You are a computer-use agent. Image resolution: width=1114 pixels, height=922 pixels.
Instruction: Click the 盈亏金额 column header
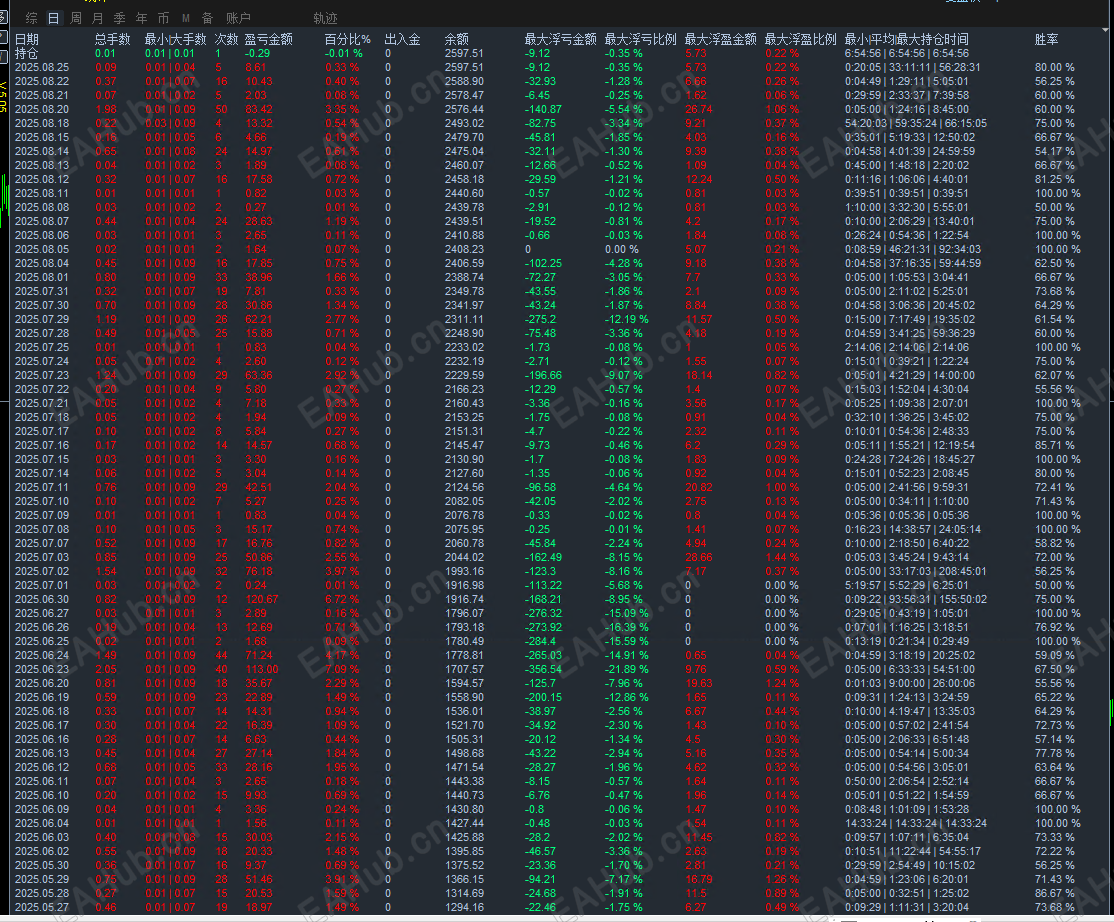pos(269,39)
